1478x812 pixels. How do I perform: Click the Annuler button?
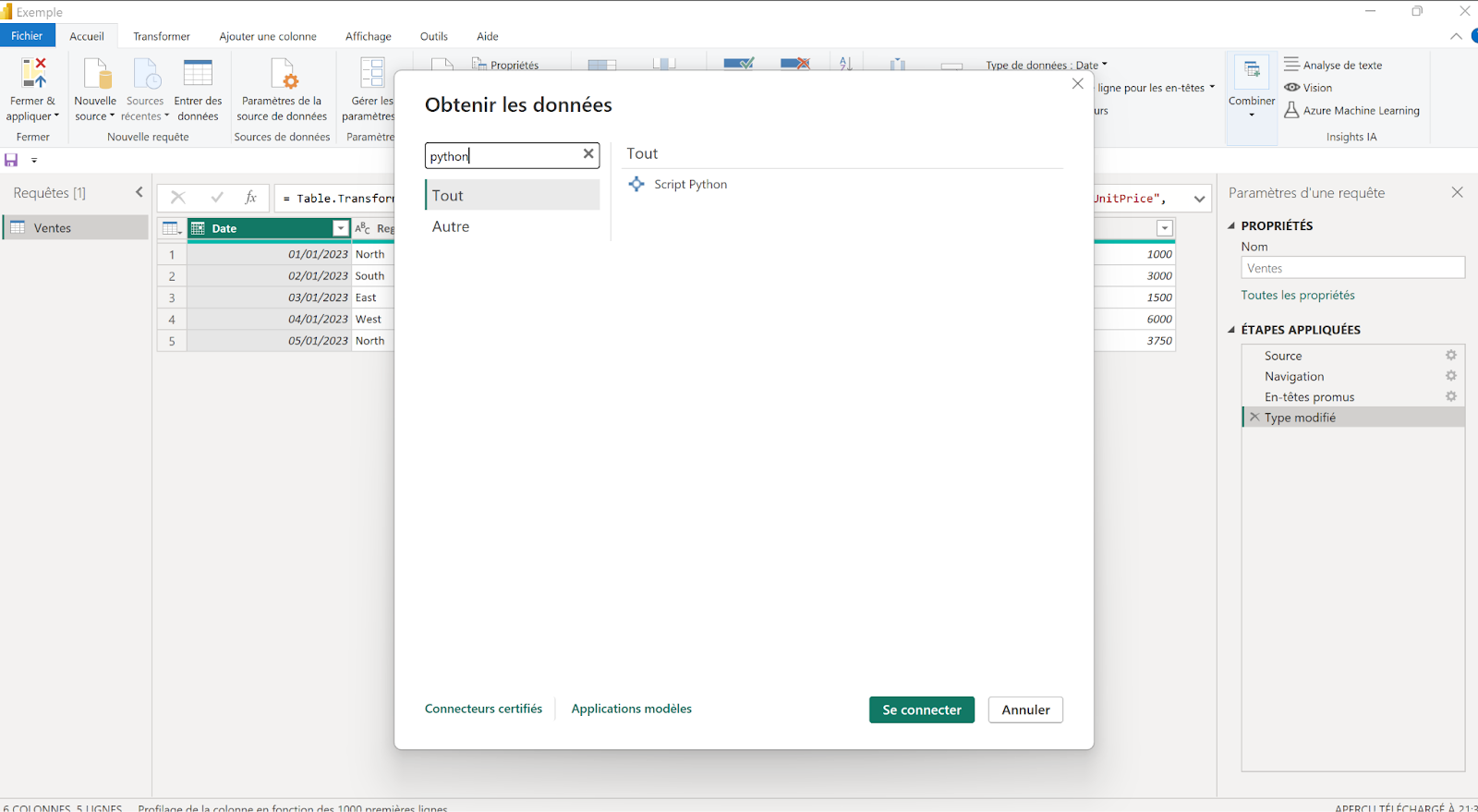click(x=1025, y=709)
